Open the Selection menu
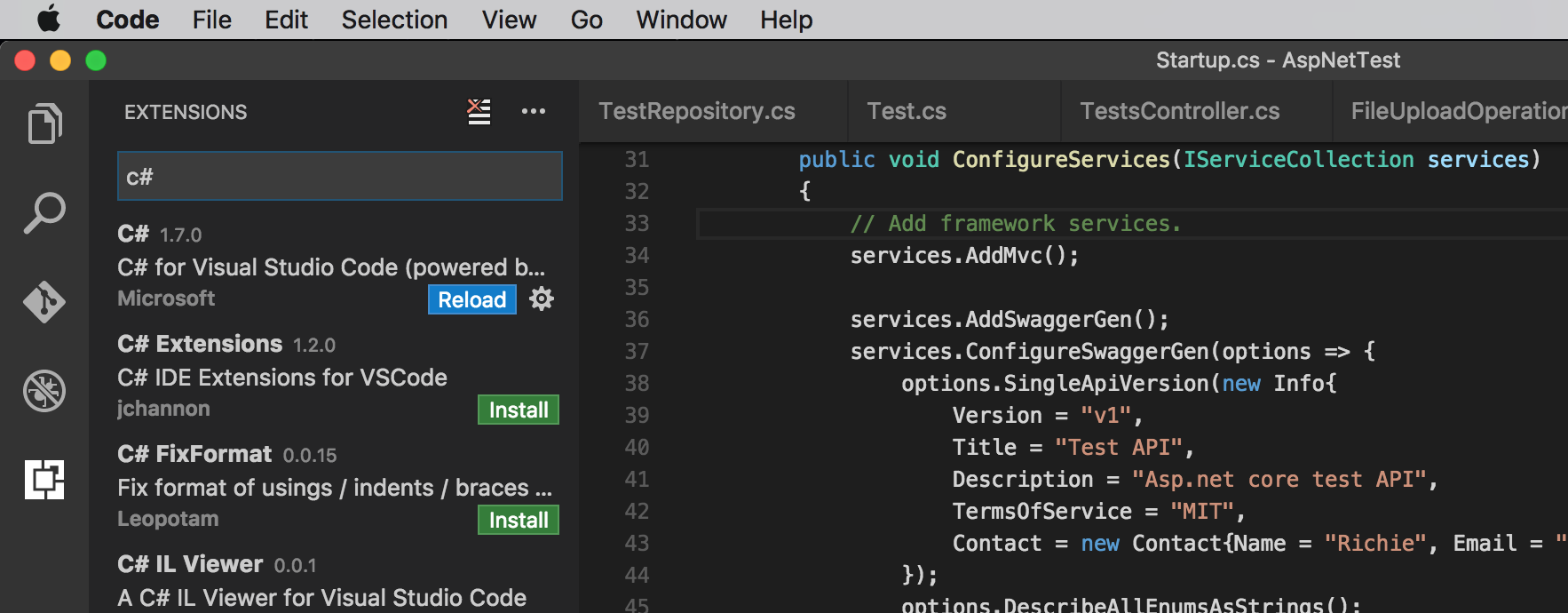Viewport: 1568px width, 613px height. pos(394,20)
